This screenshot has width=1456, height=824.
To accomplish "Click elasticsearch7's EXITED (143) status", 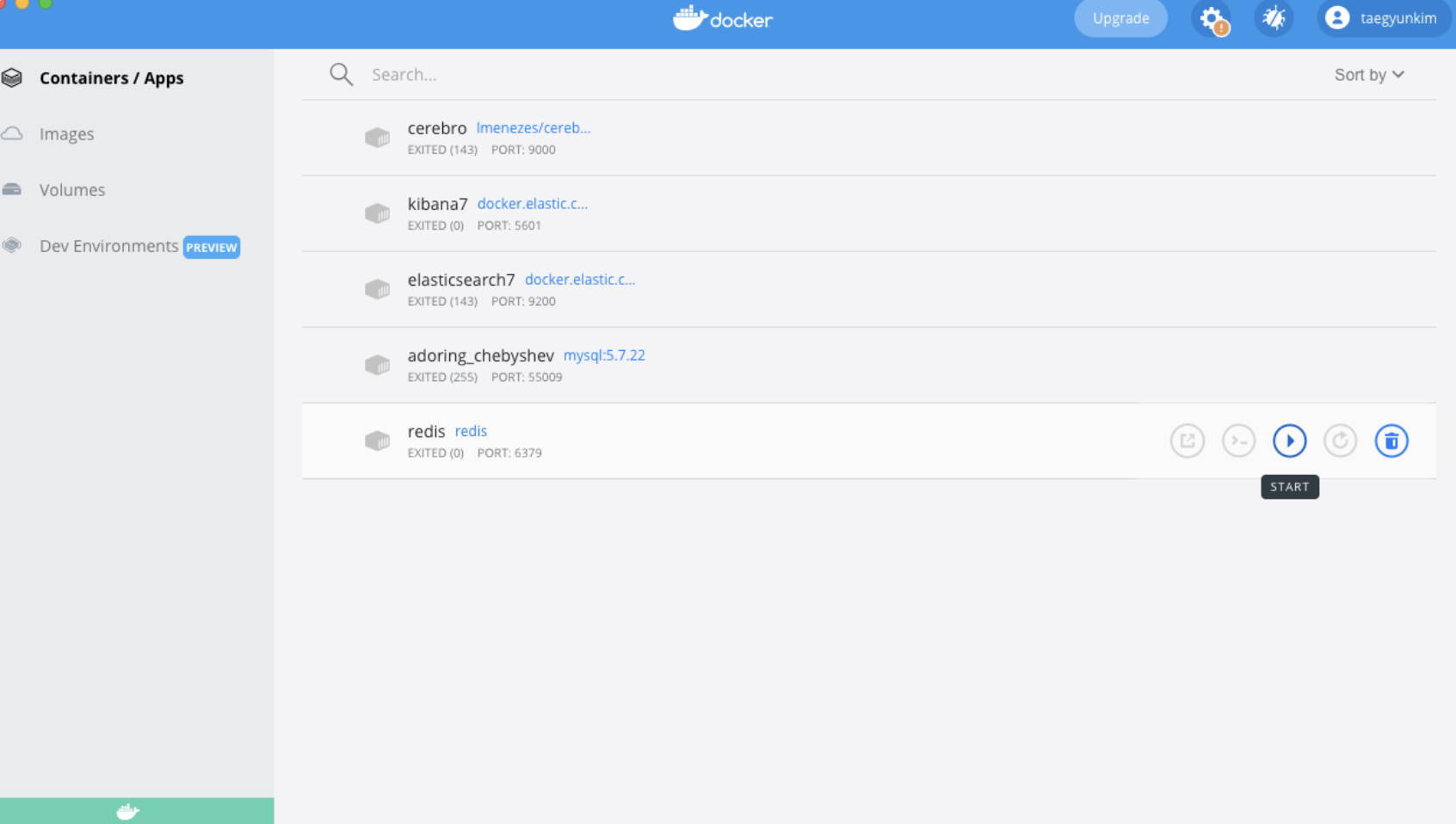I will 442,301.
